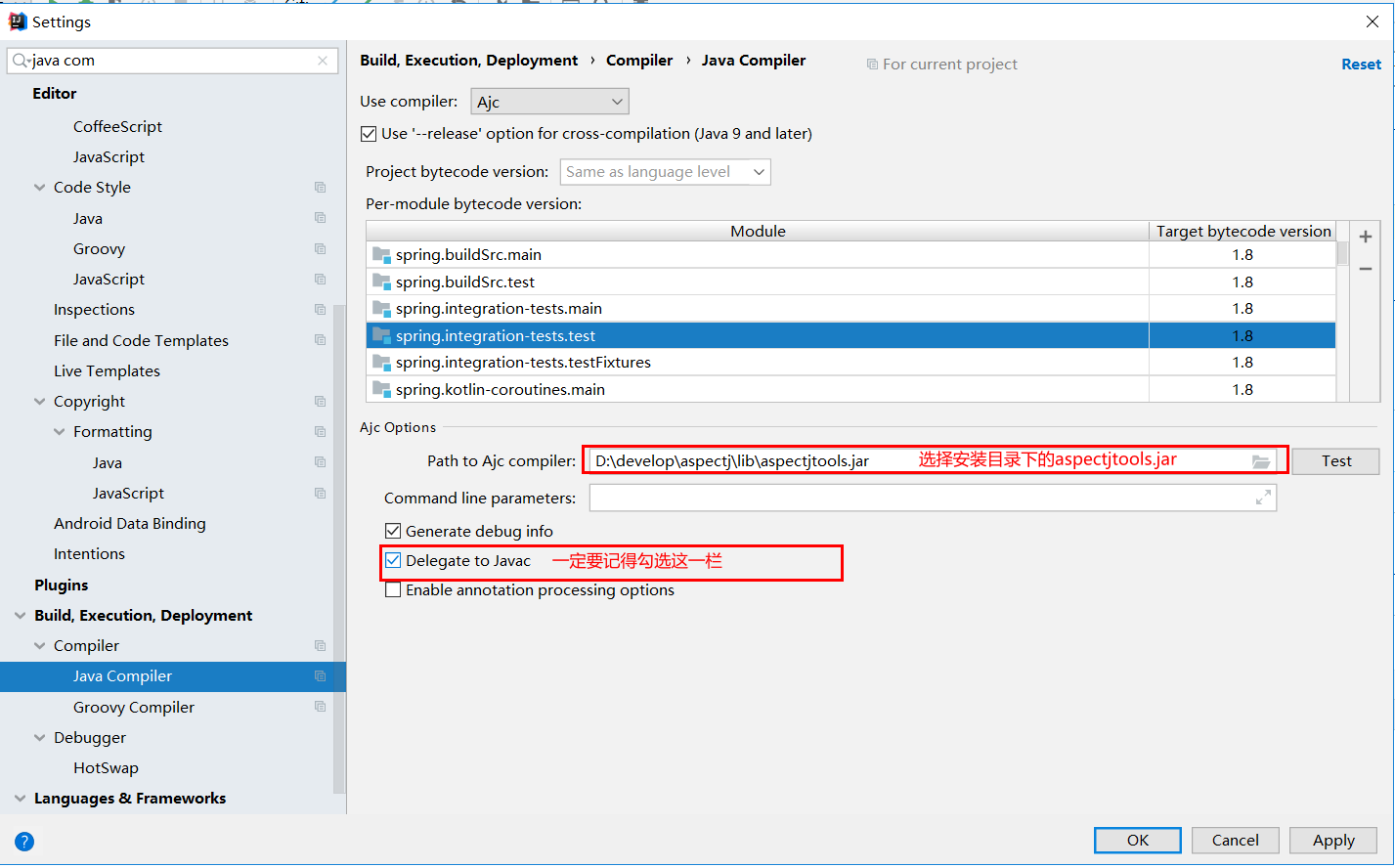This screenshot has width=1395, height=868.
Task: Confirm settings with OK
Action: click(x=1138, y=840)
